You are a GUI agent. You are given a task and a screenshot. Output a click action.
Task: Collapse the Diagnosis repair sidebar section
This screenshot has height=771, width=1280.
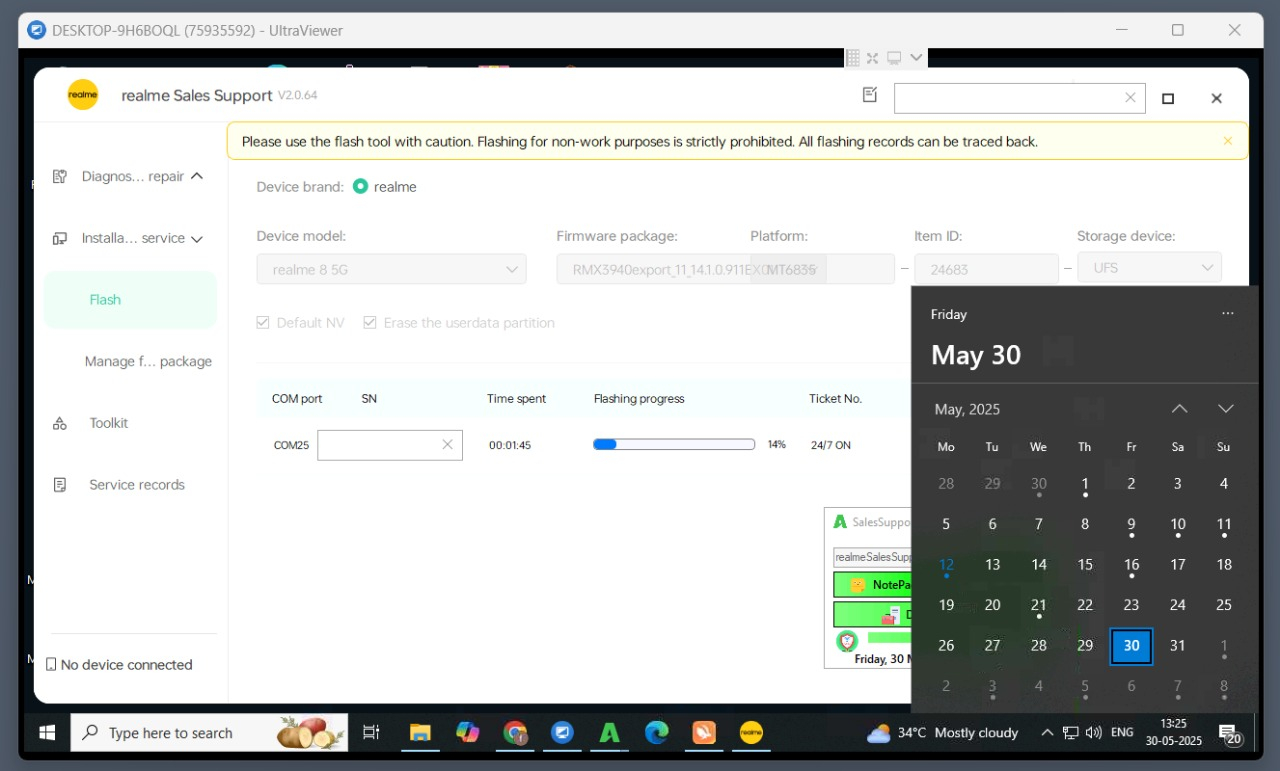tap(197, 176)
